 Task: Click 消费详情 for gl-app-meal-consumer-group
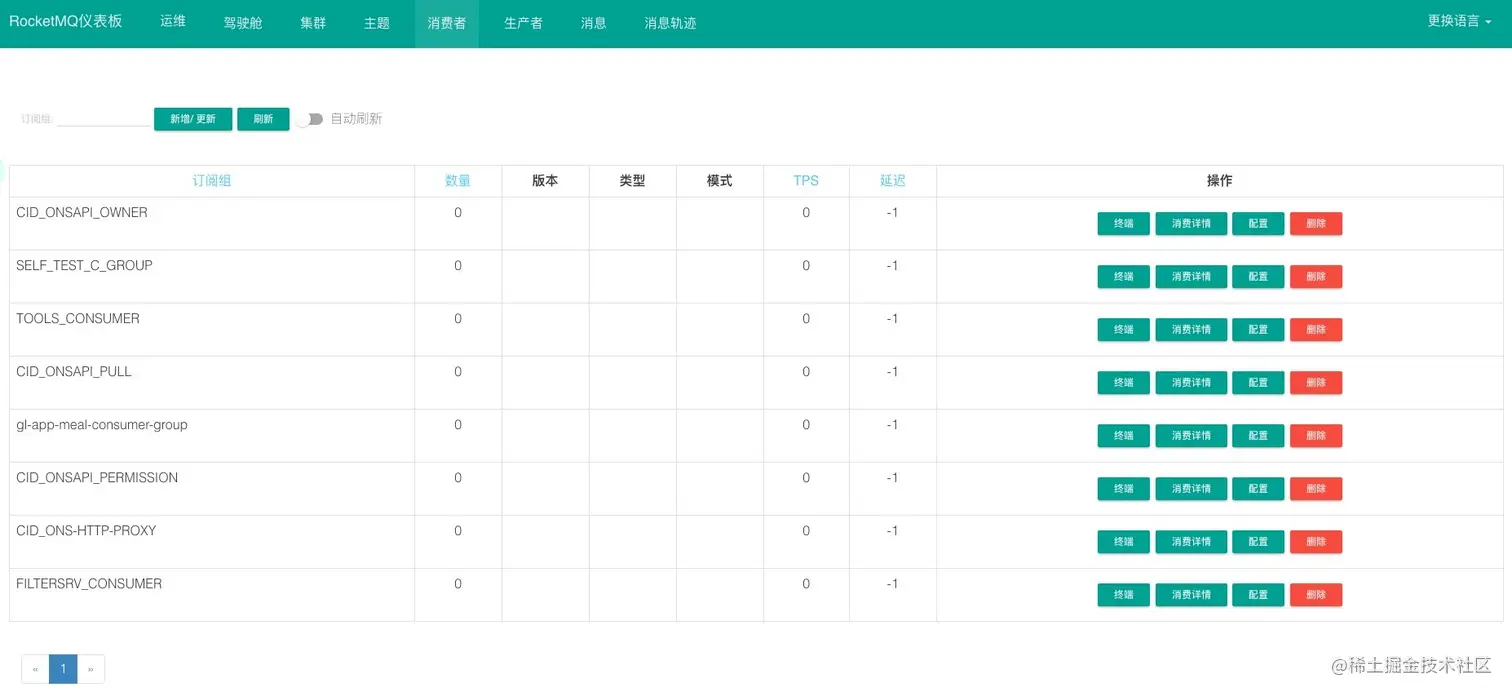pos(1191,436)
